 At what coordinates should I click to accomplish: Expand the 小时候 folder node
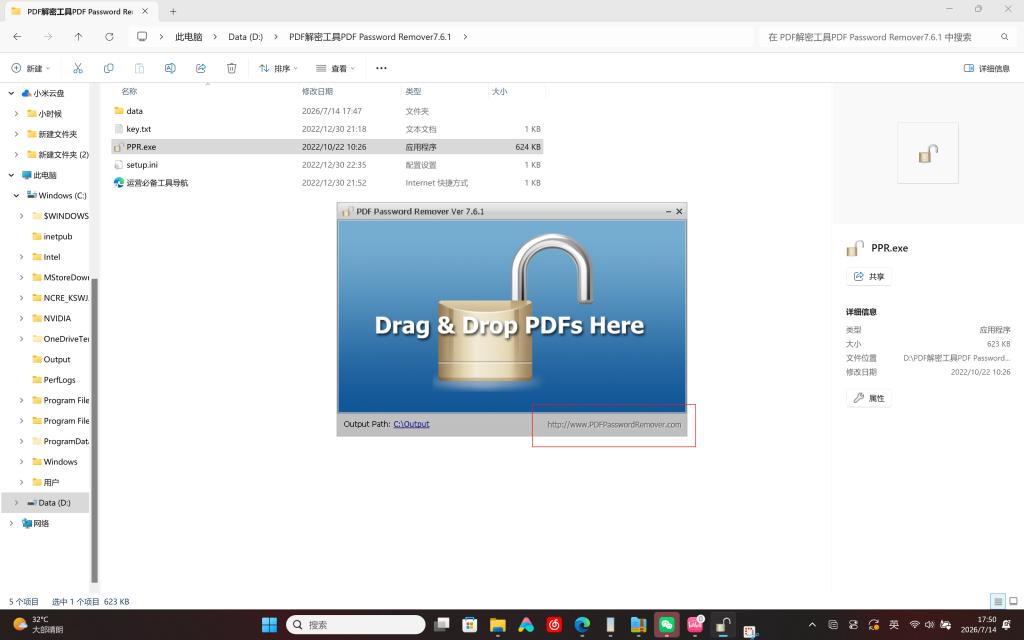16,114
